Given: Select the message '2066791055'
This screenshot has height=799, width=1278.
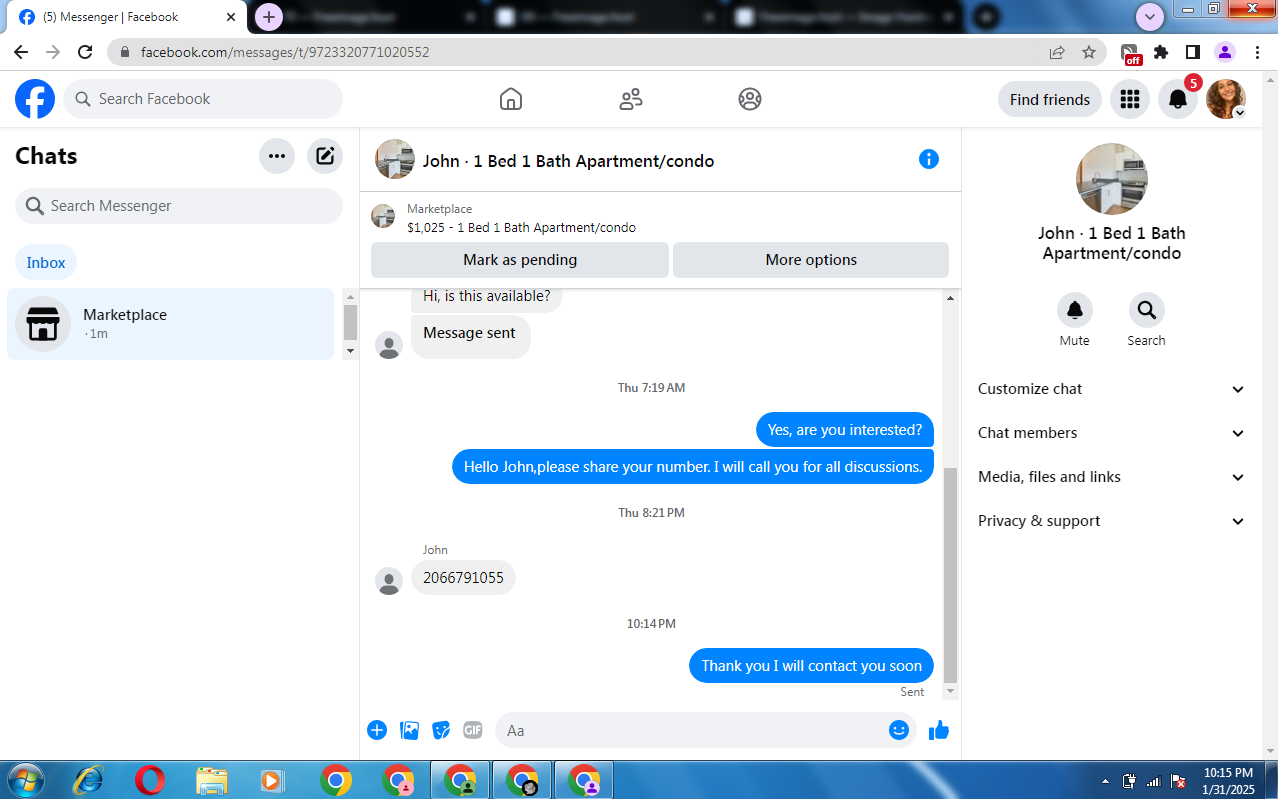Looking at the screenshot, I should [x=463, y=578].
